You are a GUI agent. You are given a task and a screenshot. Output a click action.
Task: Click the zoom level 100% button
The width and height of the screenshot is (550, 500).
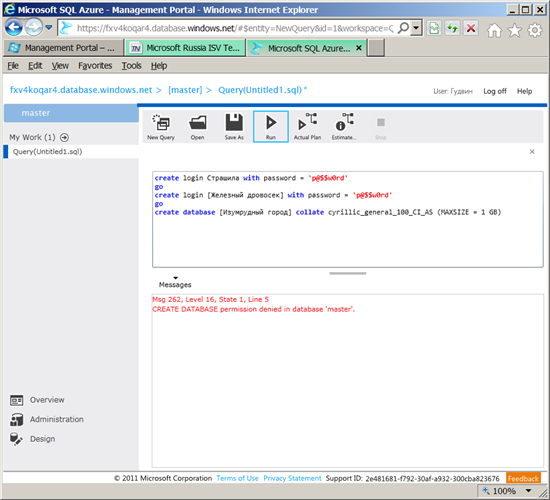click(x=500, y=491)
